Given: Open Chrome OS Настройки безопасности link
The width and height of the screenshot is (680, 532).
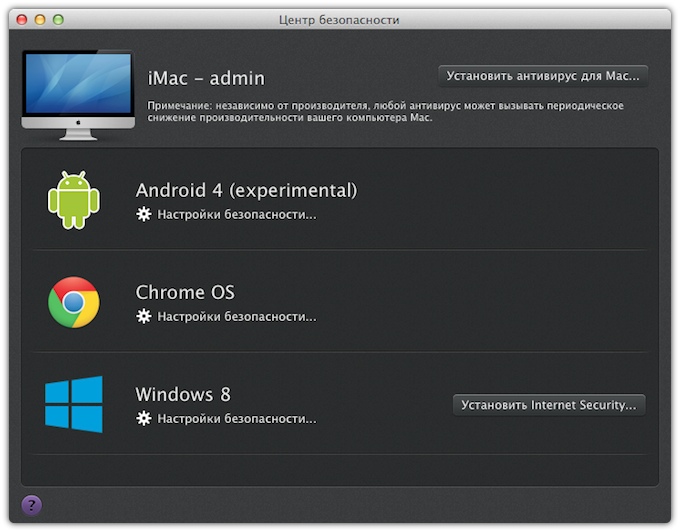Looking at the screenshot, I should 237,317.
